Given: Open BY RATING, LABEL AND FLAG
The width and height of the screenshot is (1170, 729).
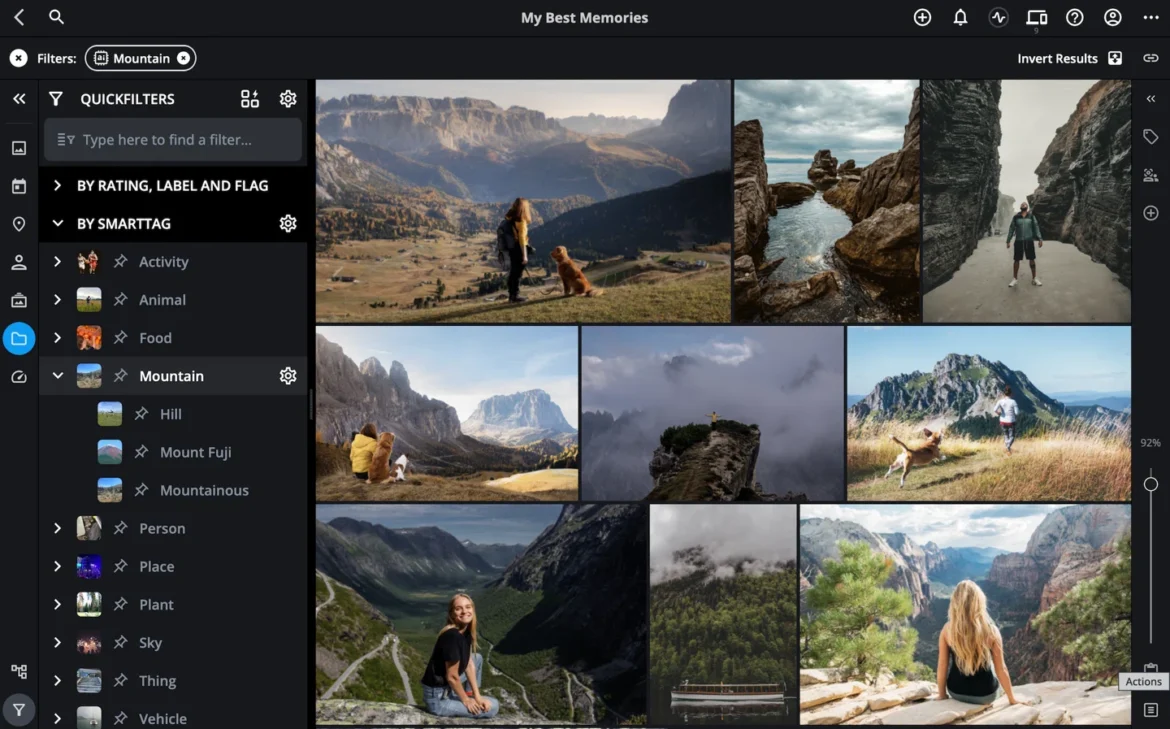Looking at the screenshot, I should tap(172, 185).
